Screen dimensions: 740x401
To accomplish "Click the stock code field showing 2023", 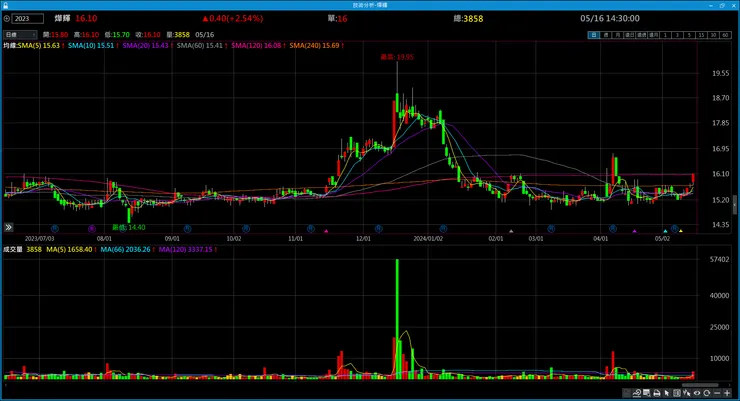I will (27, 18).
